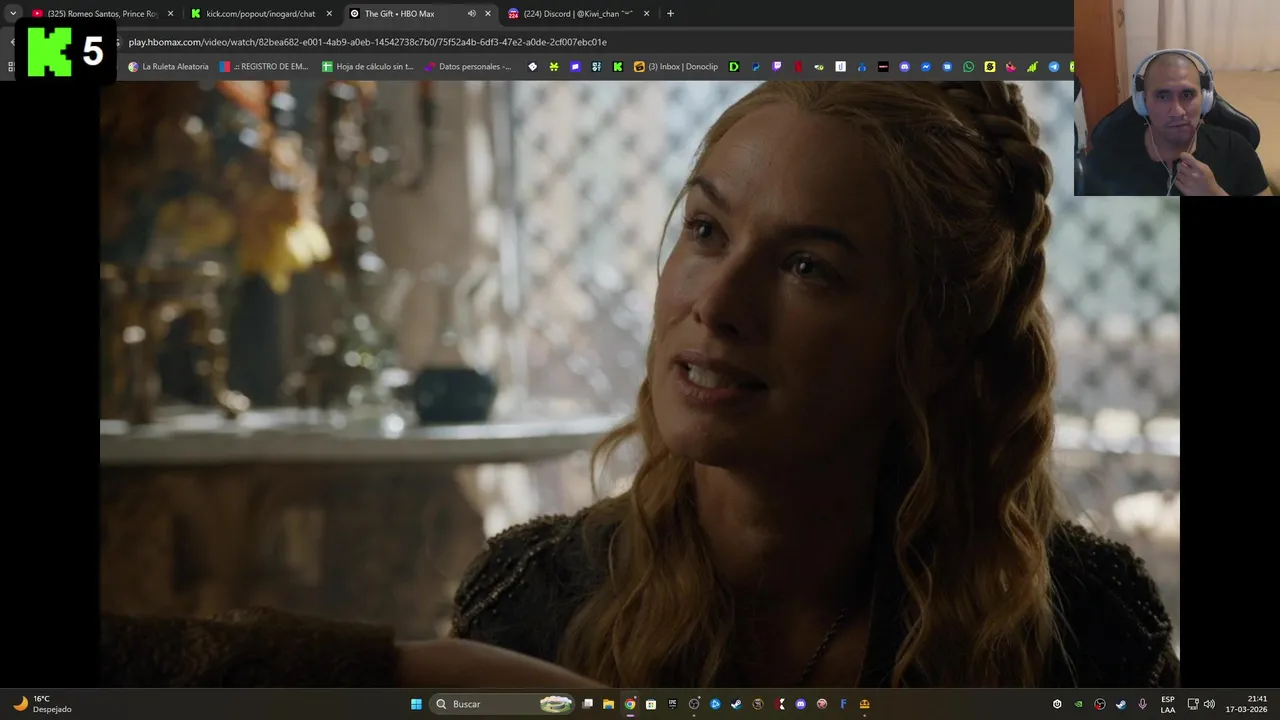The width and height of the screenshot is (1280, 720).
Task: Click the Chrome taskbar icon
Action: tap(630, 704)
